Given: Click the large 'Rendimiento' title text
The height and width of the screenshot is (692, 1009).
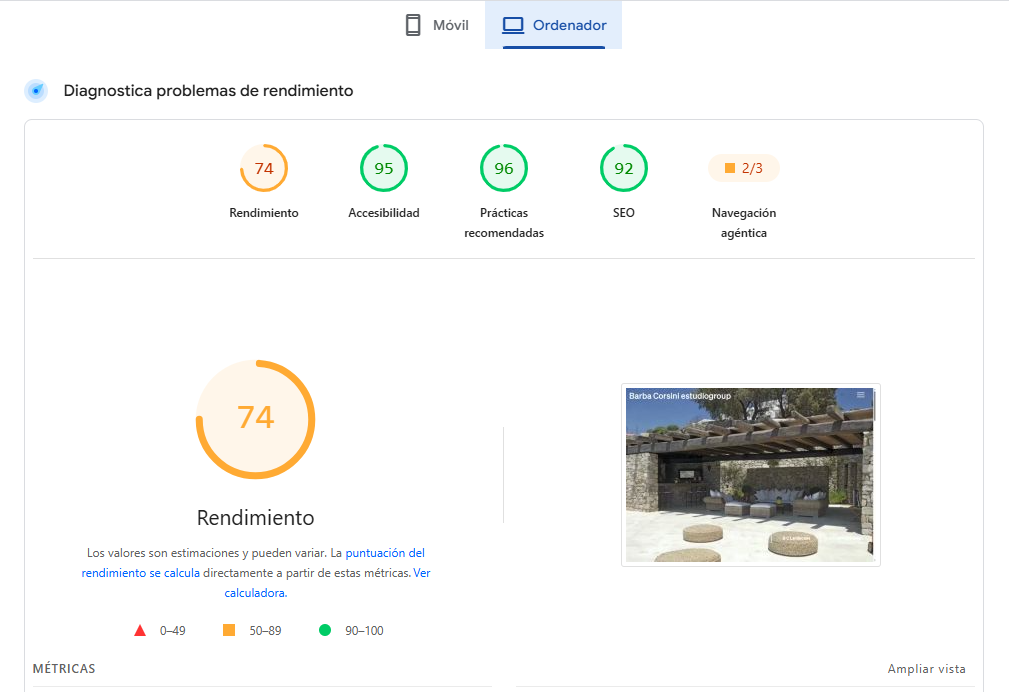Looking at the screenshot, I should point(255,518).
